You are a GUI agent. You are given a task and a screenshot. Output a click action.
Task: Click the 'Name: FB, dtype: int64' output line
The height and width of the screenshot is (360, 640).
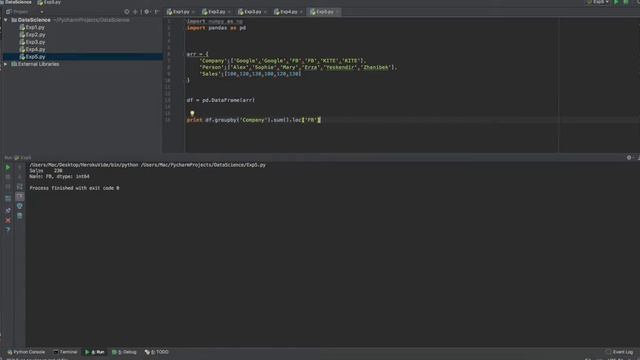[59, 177]
